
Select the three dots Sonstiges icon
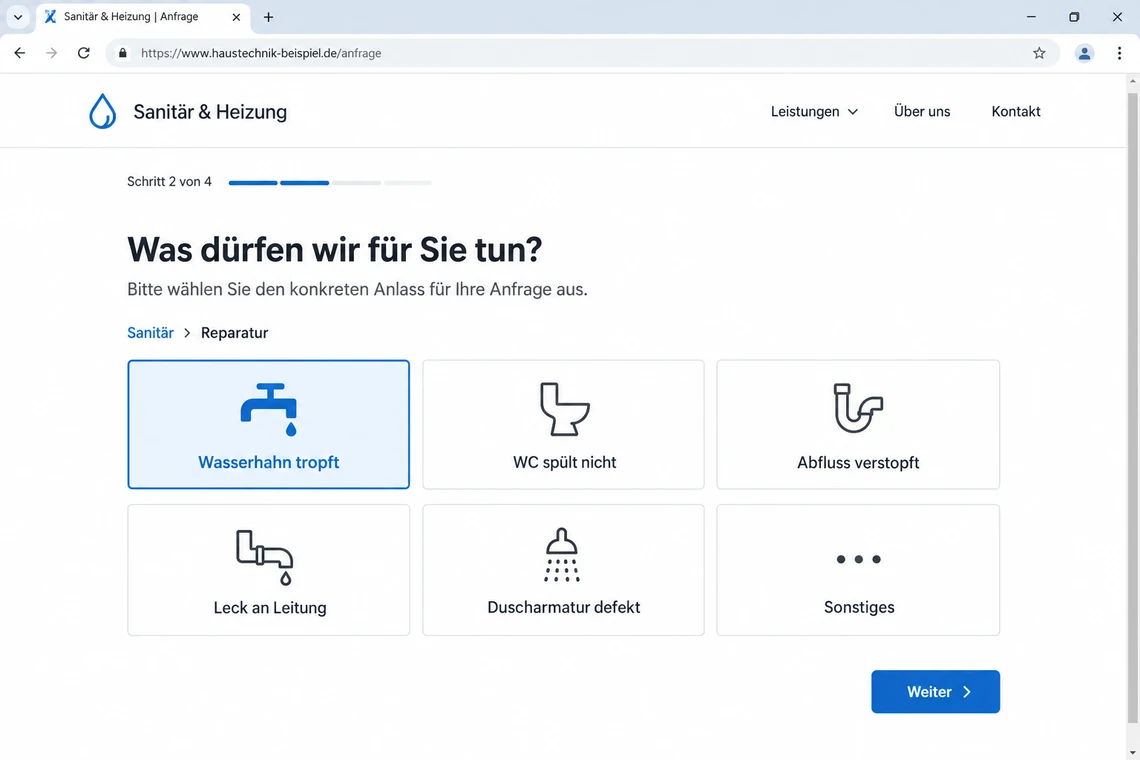859,559
